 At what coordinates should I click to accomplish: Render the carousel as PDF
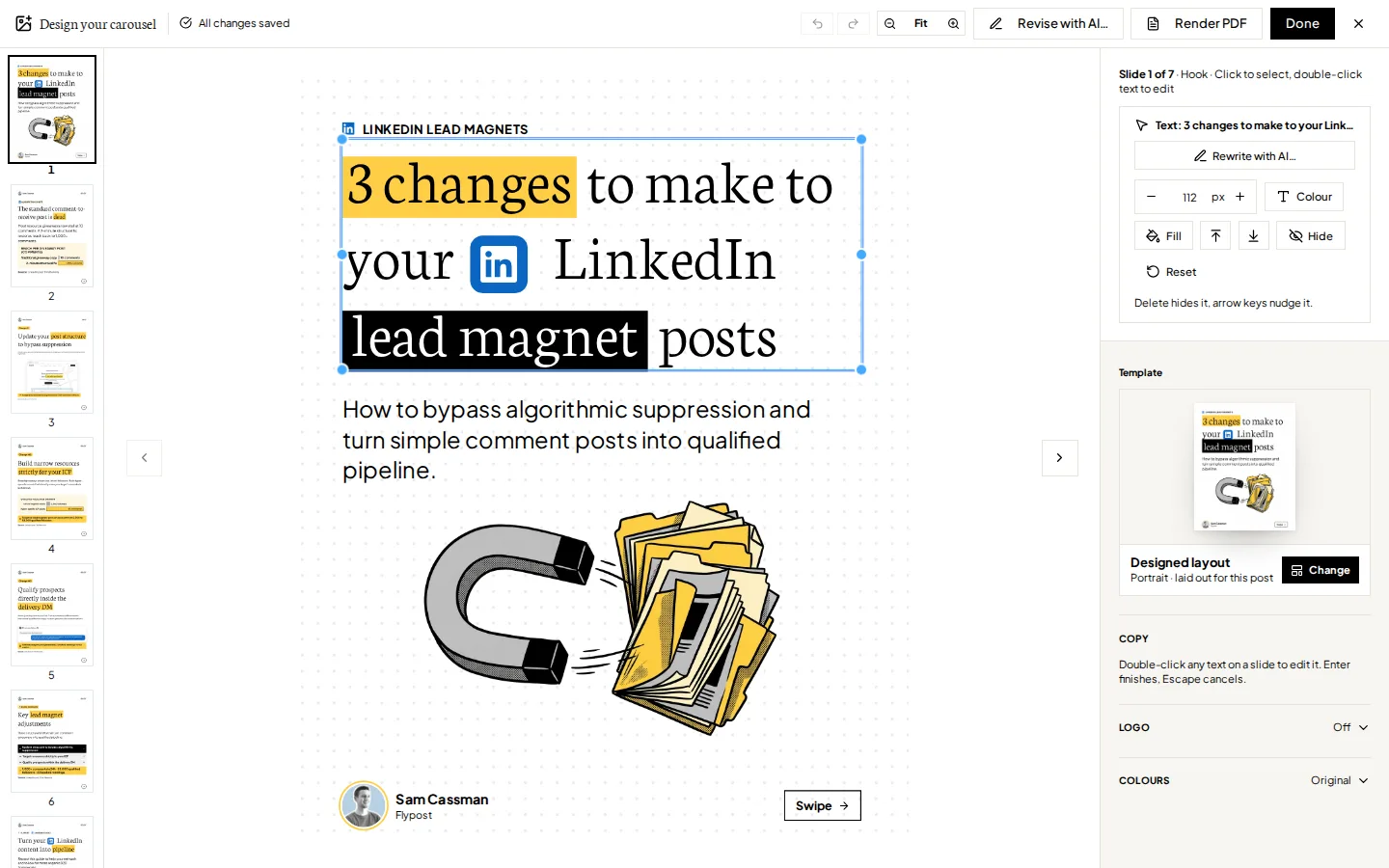click(1197, 24)
